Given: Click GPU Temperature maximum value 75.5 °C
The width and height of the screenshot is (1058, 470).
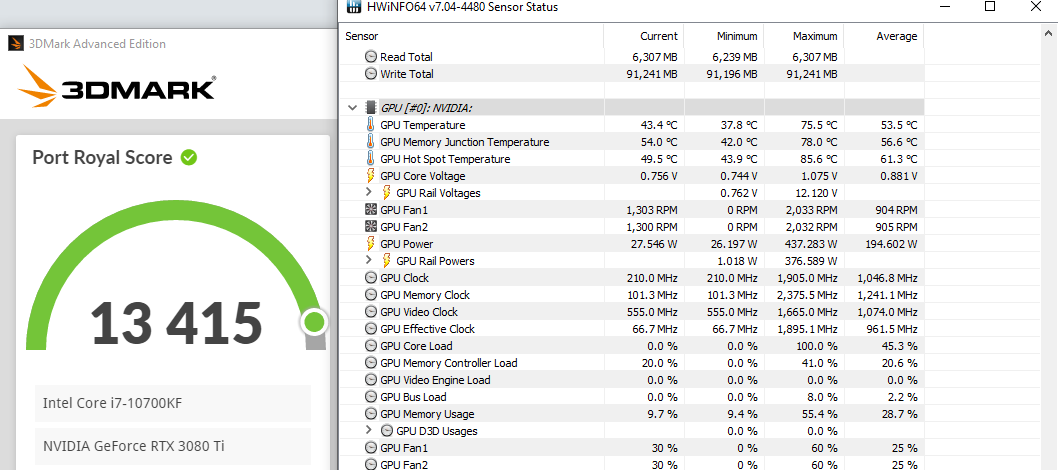Looking at the screenshot, I should click(818, 125).
